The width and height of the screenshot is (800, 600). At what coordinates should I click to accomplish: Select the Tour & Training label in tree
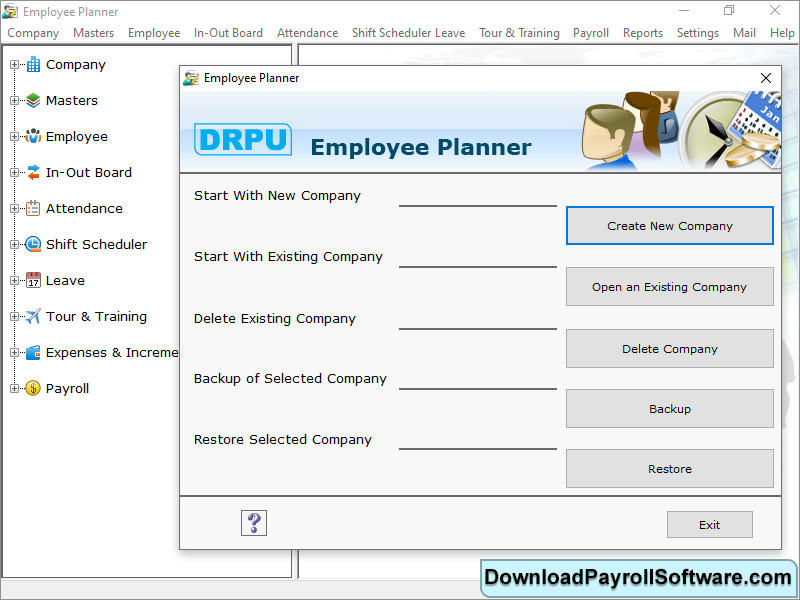click(x=96, y=316)
